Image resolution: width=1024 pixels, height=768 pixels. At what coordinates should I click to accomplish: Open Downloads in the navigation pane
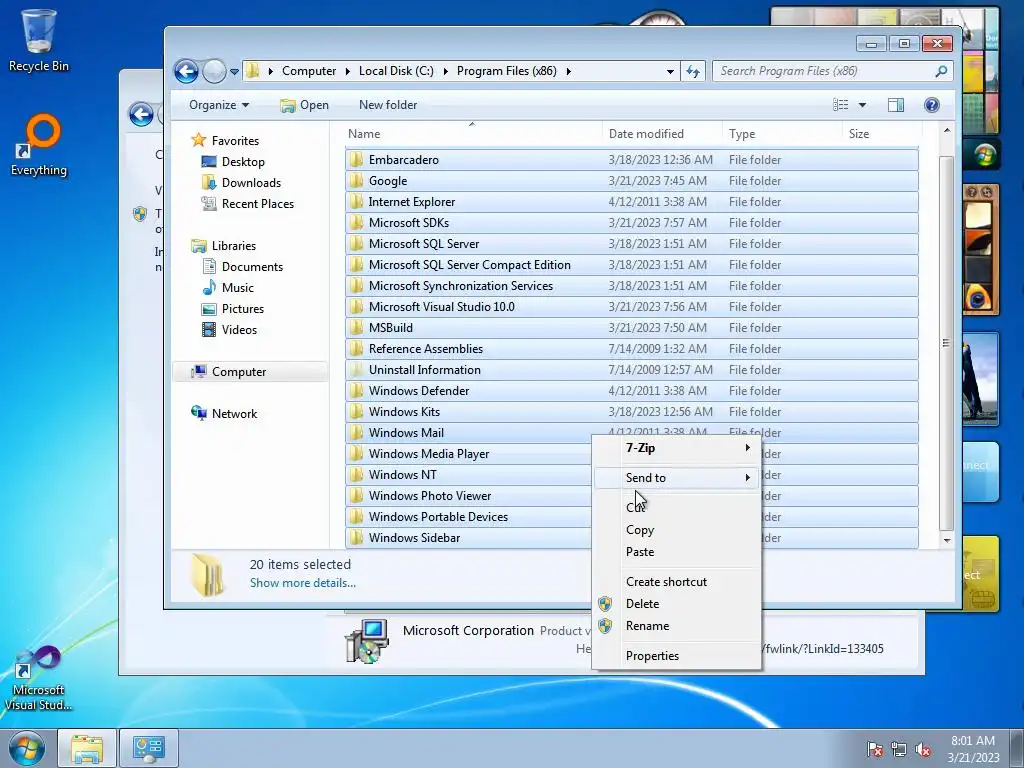point(241,183)
